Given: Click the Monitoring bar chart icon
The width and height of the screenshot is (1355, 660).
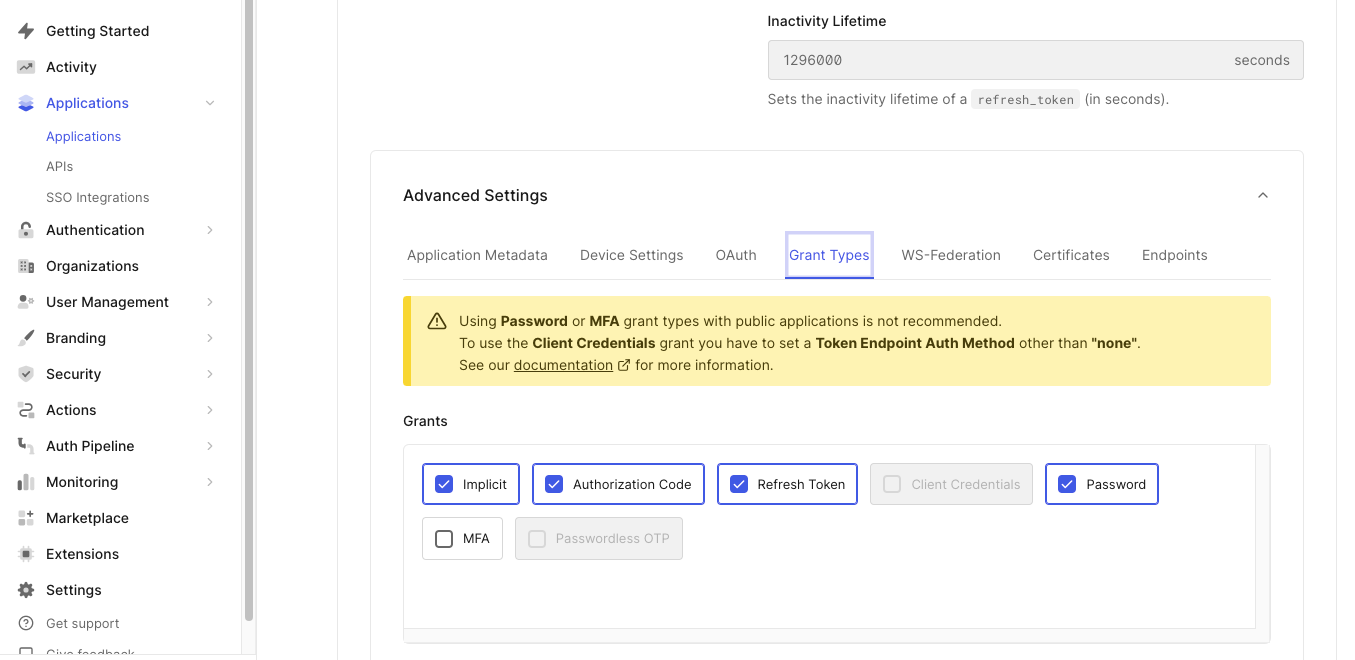Looking at the screenshot, I should click(x=26, y=482).
